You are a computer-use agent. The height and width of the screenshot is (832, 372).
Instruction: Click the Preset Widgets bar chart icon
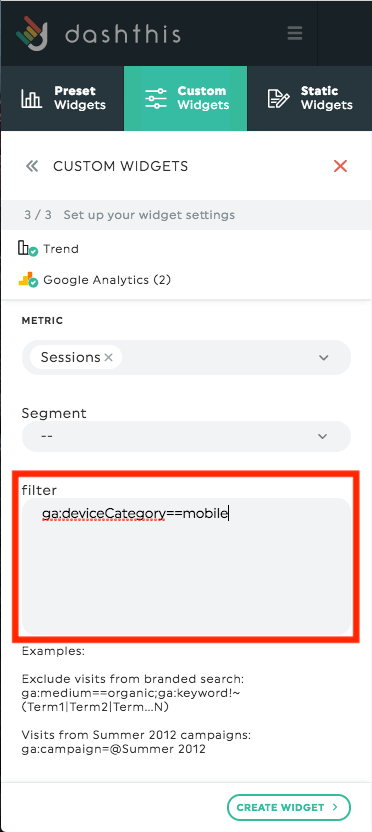pos(31,99)
